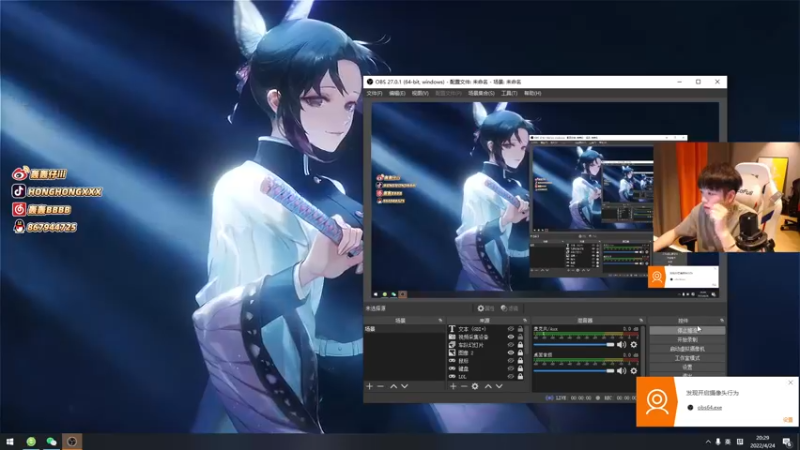This screenshot has height=450, width=800.
Task: Toggle visibility of the 图像 2 source
Action: (510, 353)
